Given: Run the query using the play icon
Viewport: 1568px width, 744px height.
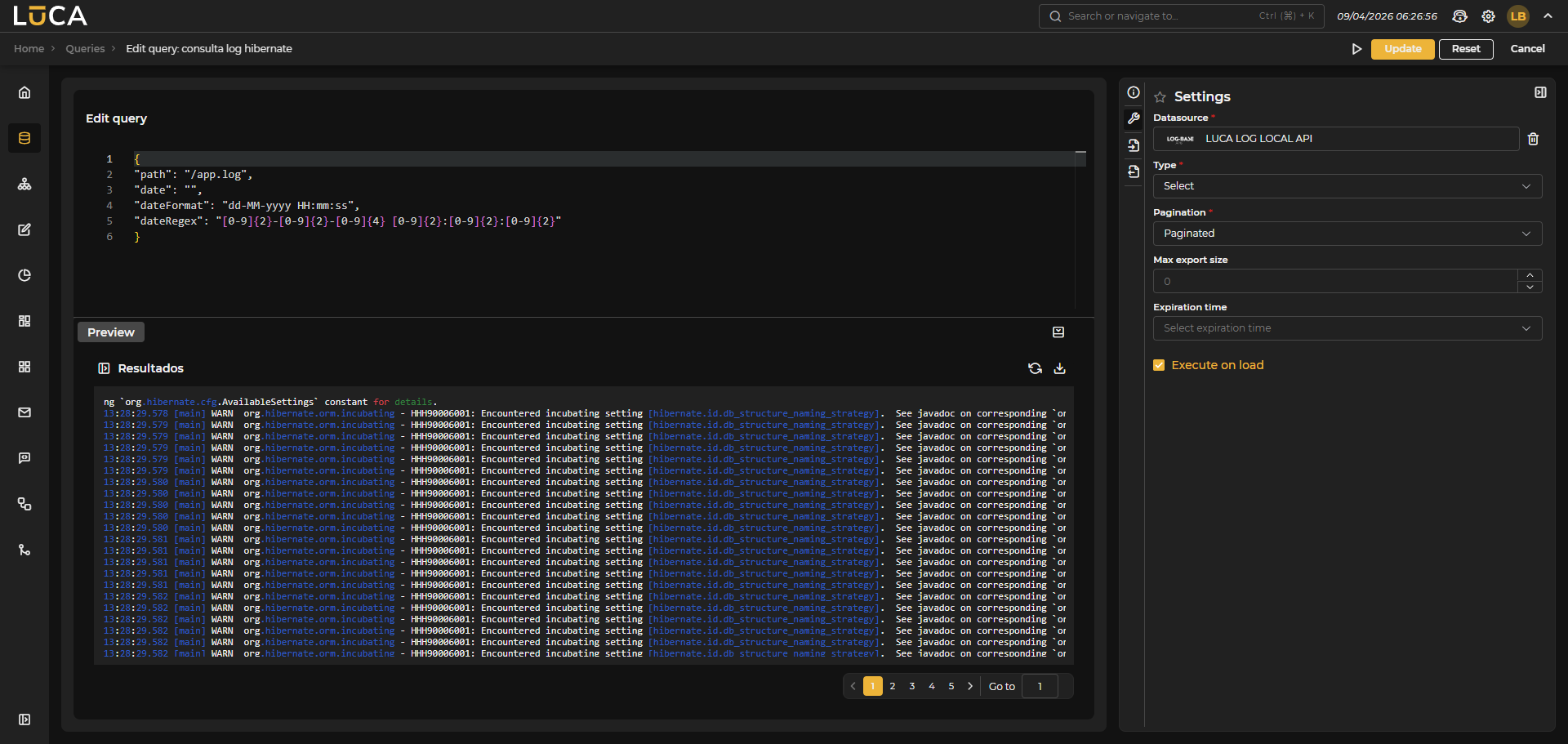Looking at the screenshot, I should coord(1356,49).
